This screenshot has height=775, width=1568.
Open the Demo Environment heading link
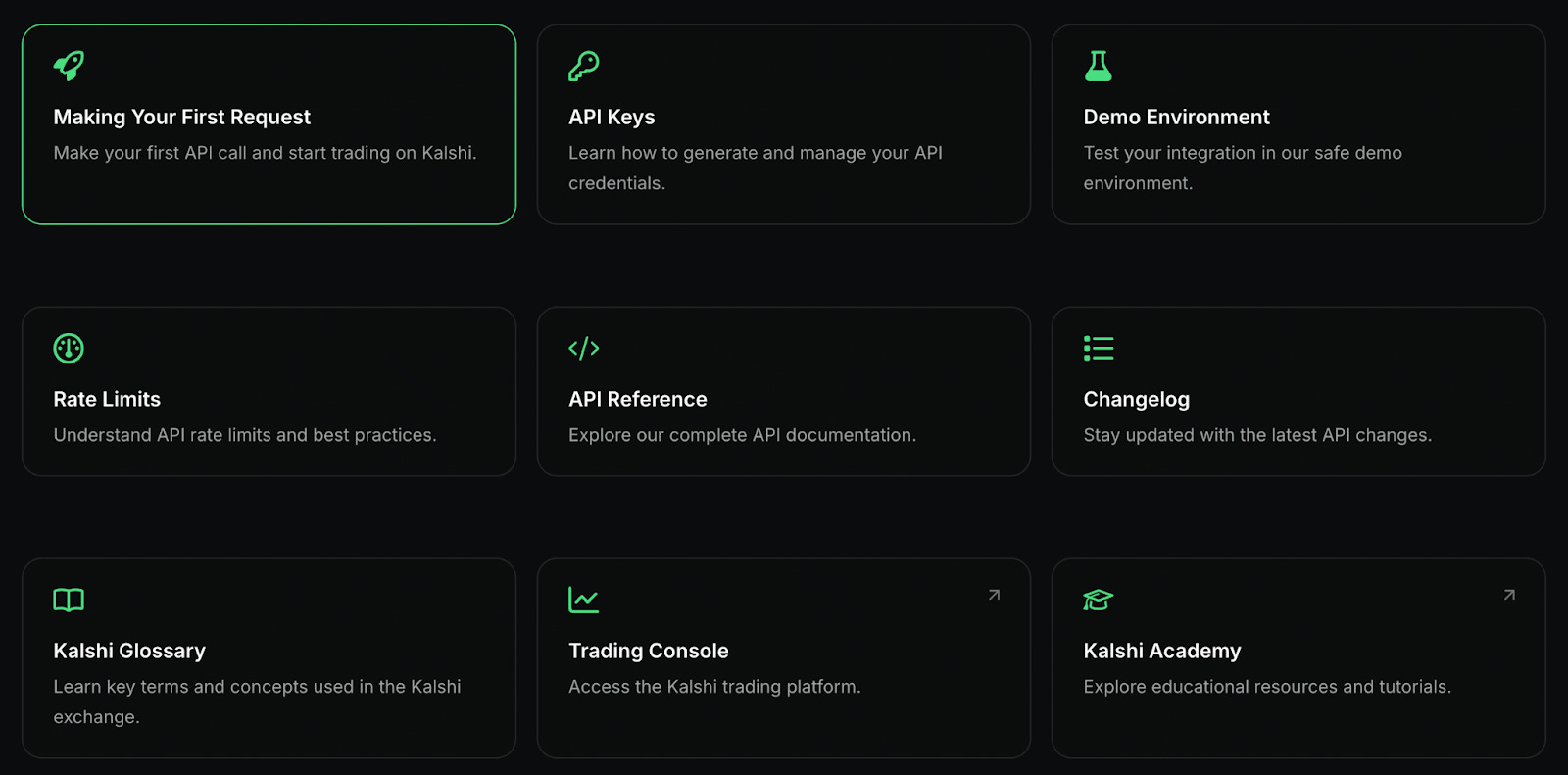(x=1176, y=117)
